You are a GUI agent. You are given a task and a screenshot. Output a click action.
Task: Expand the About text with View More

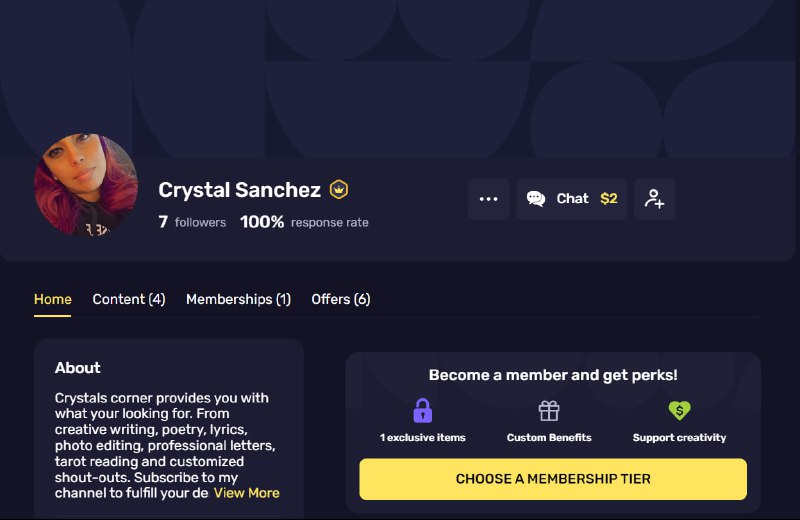pos(246,493)
